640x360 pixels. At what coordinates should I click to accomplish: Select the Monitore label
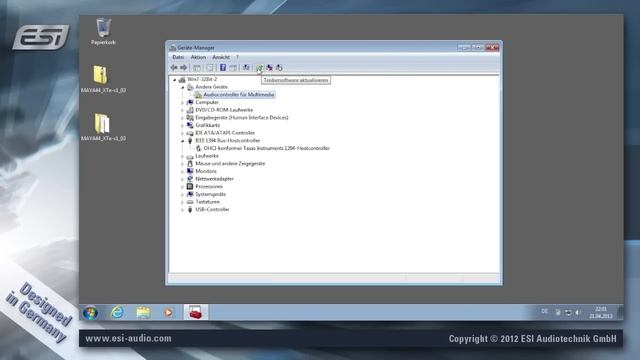pos(206,171)
